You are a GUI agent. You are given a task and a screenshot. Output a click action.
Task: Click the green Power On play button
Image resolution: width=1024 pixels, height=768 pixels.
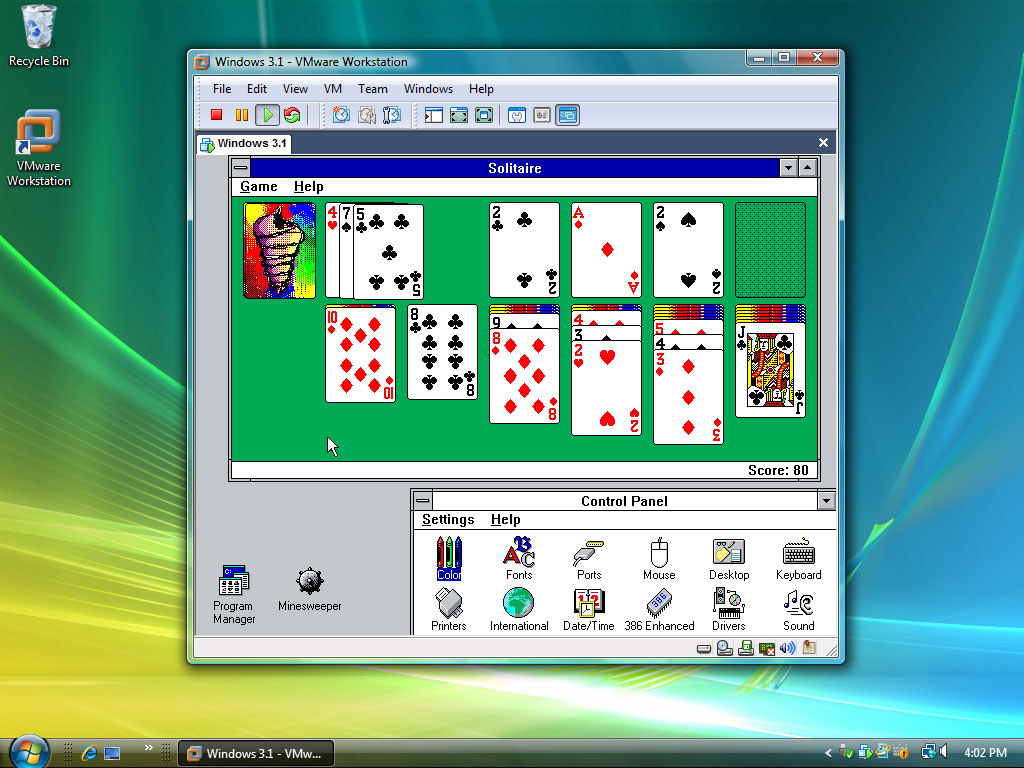tap(267, 115)
